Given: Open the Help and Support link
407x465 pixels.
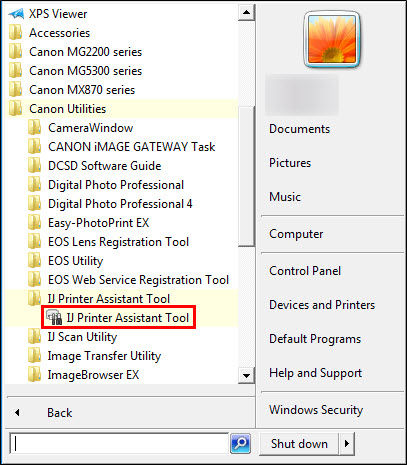Looking at the screenshot, I should (315, 373).
